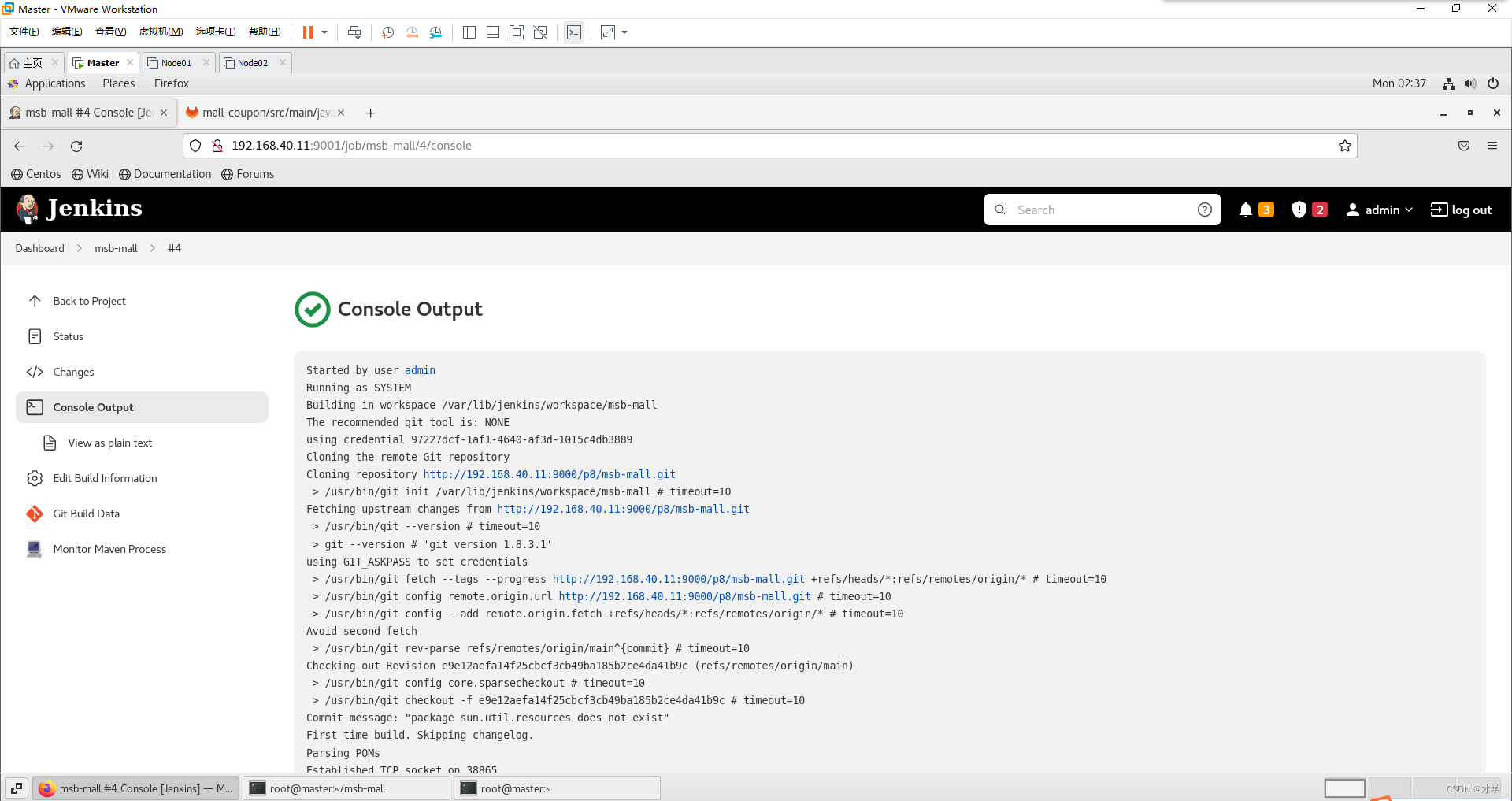The width and height of the screenshot is (1512, 801).
Task: Click the send Ctrl+Alt+Del toolbar icon
Action: click(x=354, y=32)
